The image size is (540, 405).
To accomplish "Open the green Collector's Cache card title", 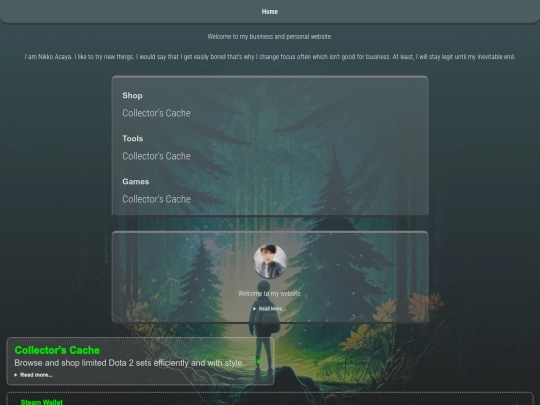I will (57, 350).
